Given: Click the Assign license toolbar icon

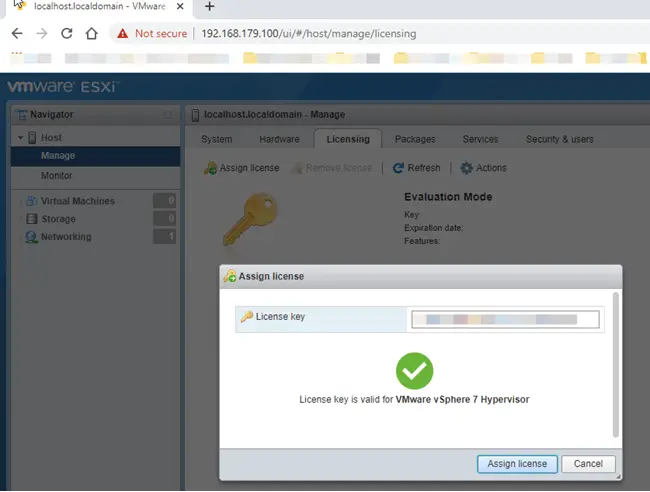Looking at the screenshot, I should [211, 168].
